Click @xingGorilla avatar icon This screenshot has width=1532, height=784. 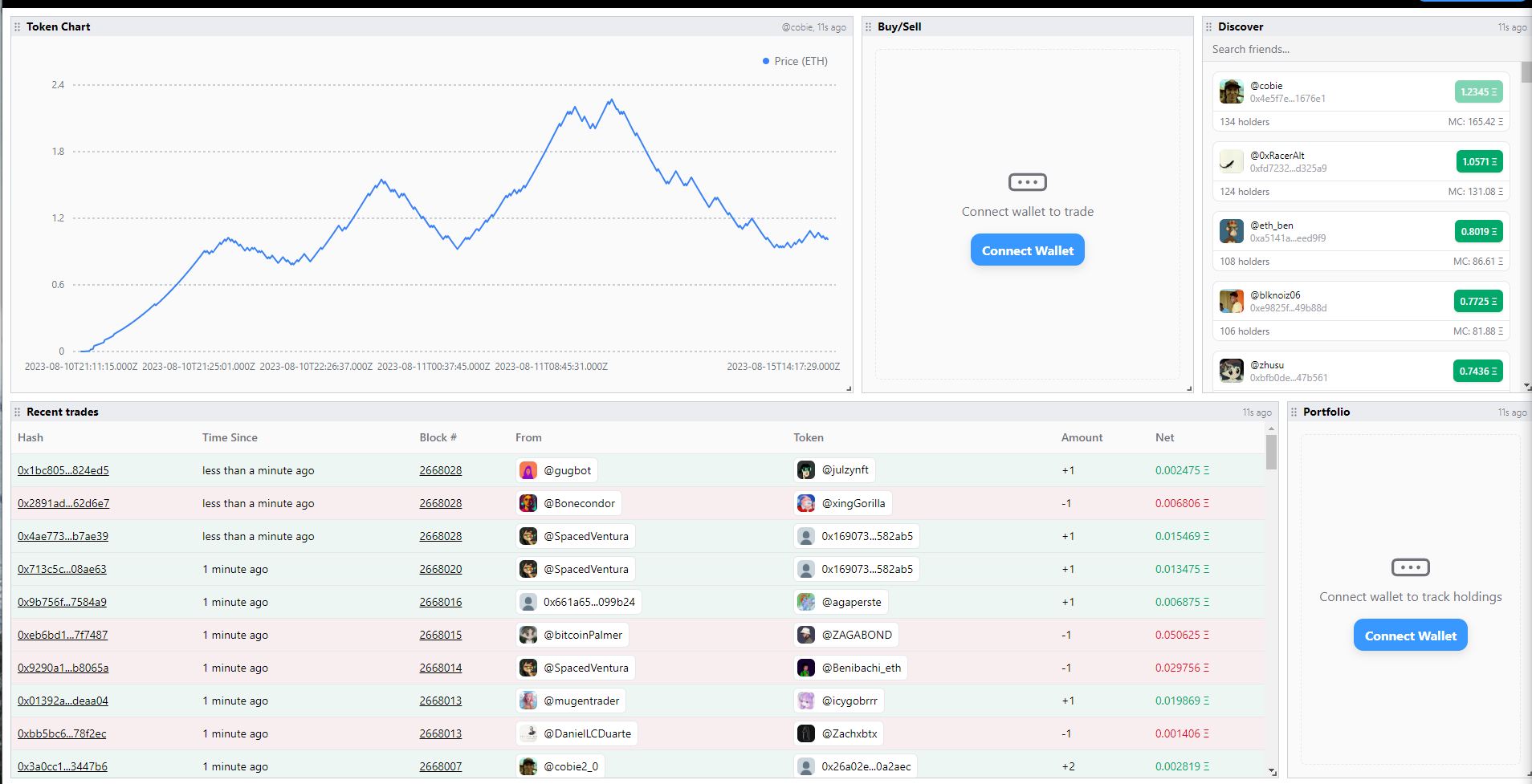pos(806,503)
